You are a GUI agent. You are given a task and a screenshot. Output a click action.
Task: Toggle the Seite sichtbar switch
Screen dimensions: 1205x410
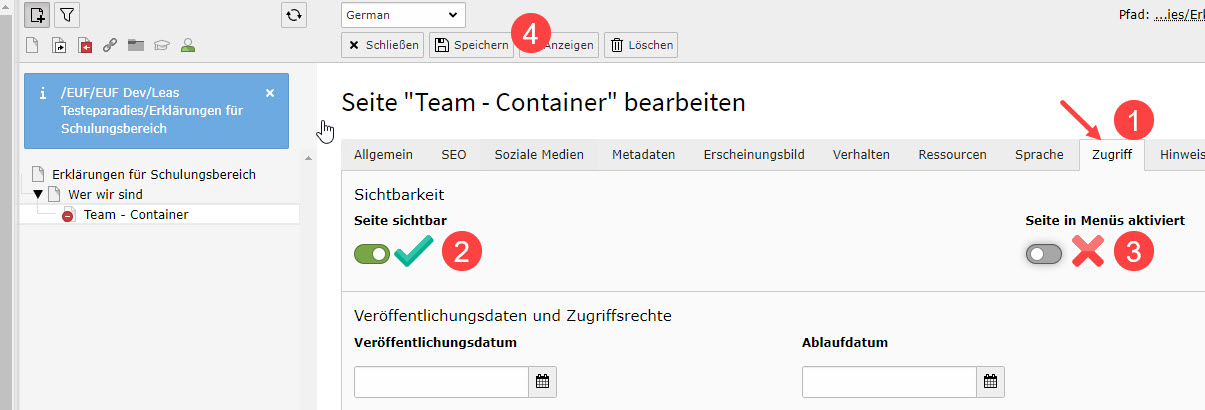[x=372, y=254]
